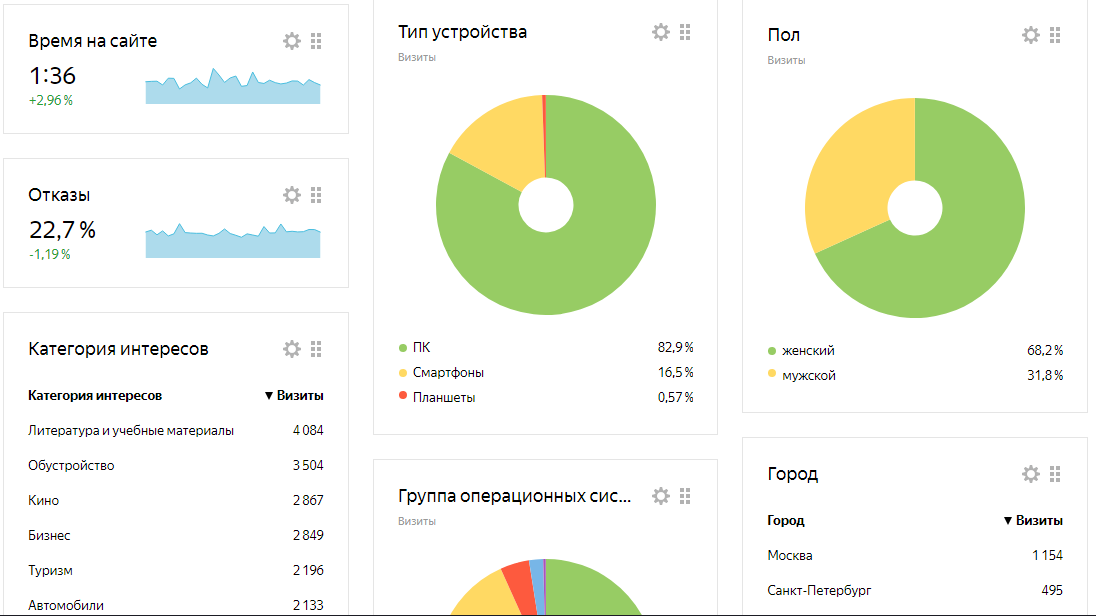Click value 1 154 for Москва
Screen dimensions: 1096x616
click(x=1047, y=556)
